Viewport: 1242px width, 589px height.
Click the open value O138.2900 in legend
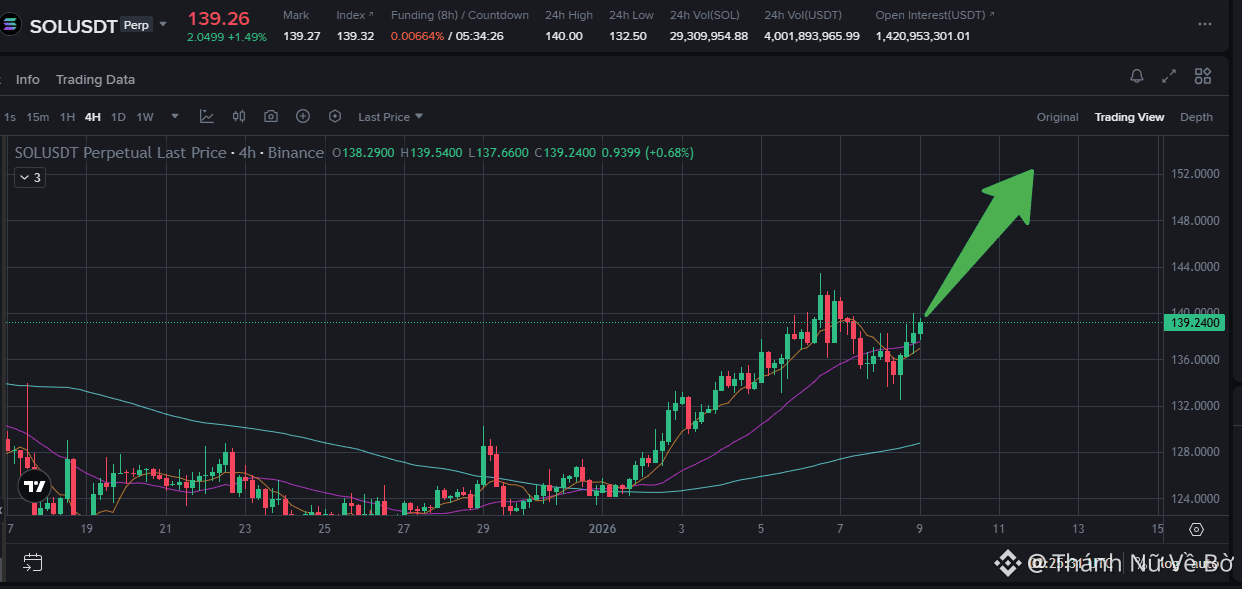pyautogui.click(x=364, y=153)
